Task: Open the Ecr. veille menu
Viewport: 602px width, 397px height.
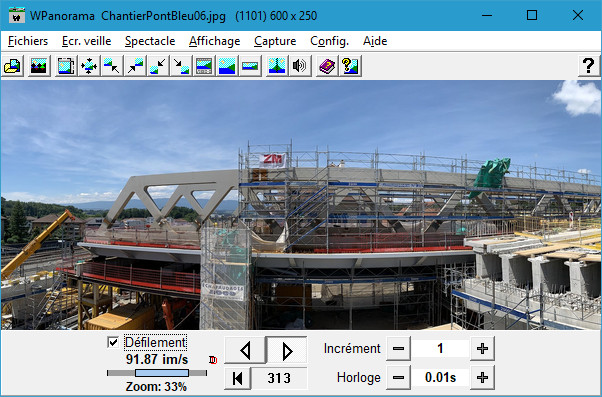Action: click(86, 41)
